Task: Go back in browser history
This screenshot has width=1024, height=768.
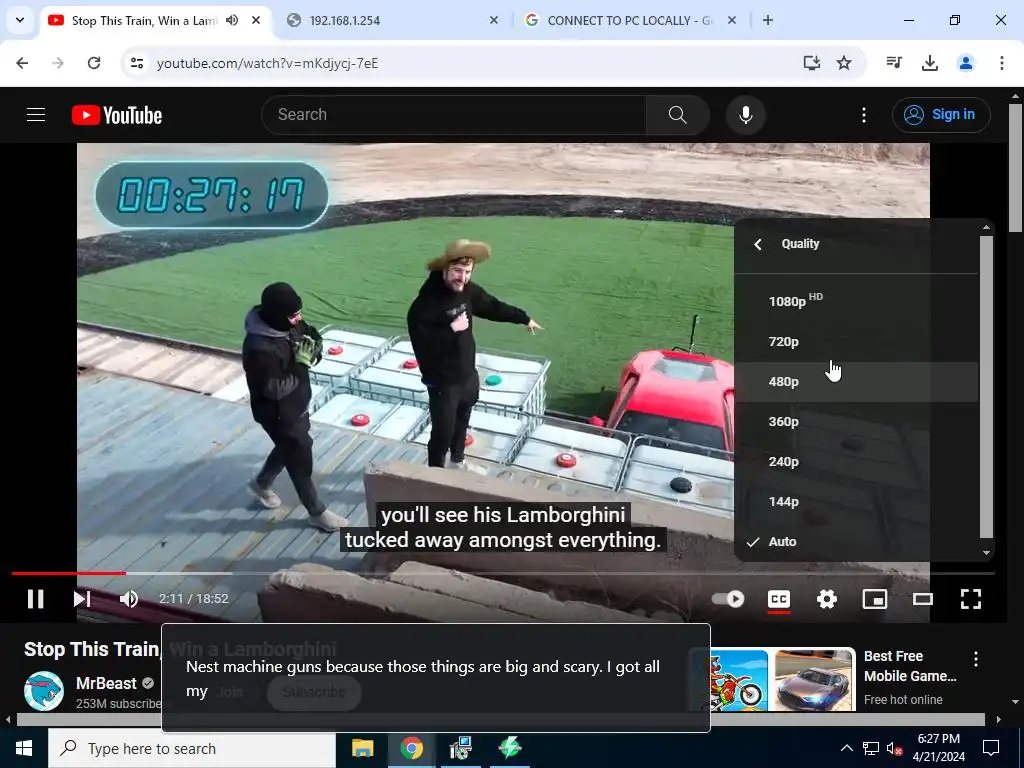Action: tap(22, 63)
